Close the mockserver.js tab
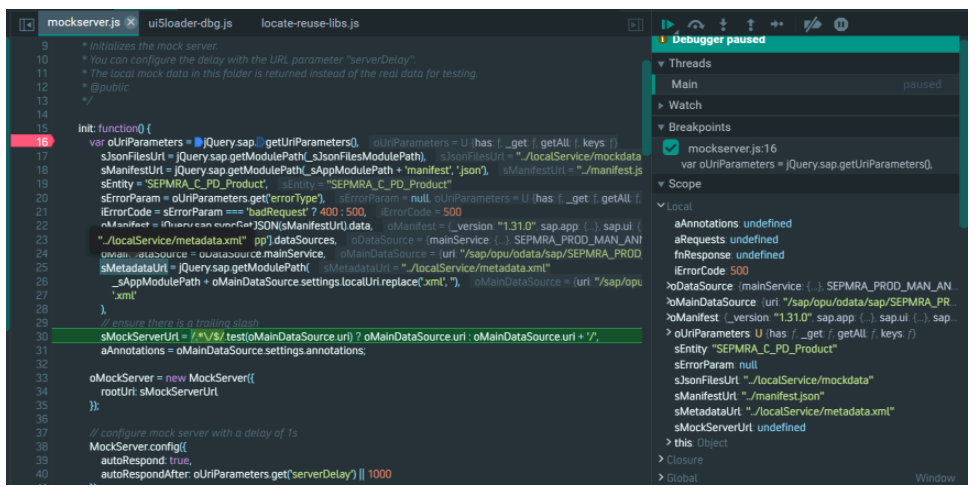The height and width of the screenshot is (504, 976). [130, 22]
